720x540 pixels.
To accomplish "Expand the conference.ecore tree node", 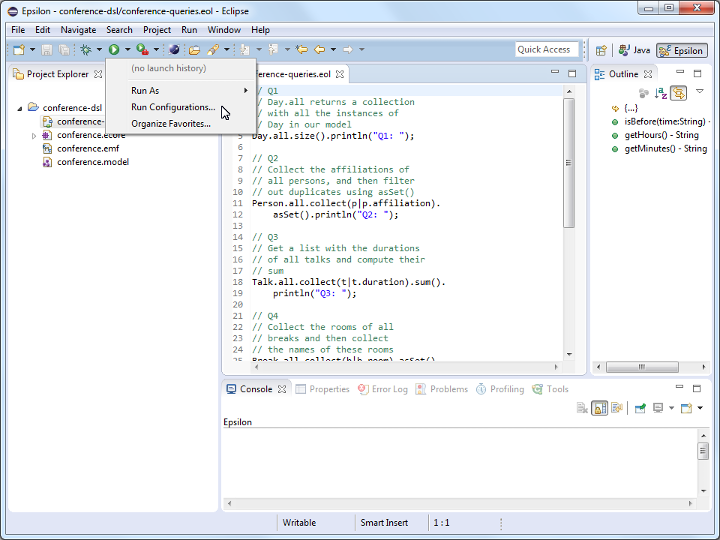I will pos(34,135).
